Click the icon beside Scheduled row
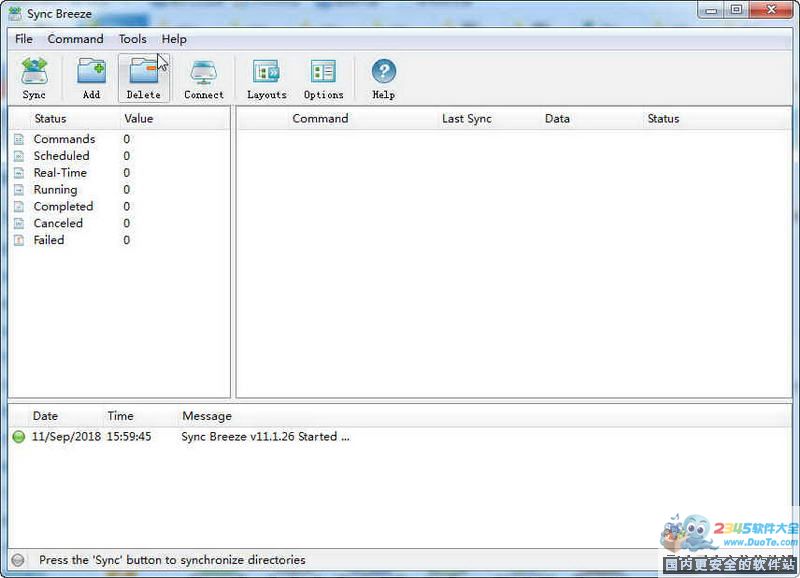This screenshot has height=578, width=800. (19, 156)
